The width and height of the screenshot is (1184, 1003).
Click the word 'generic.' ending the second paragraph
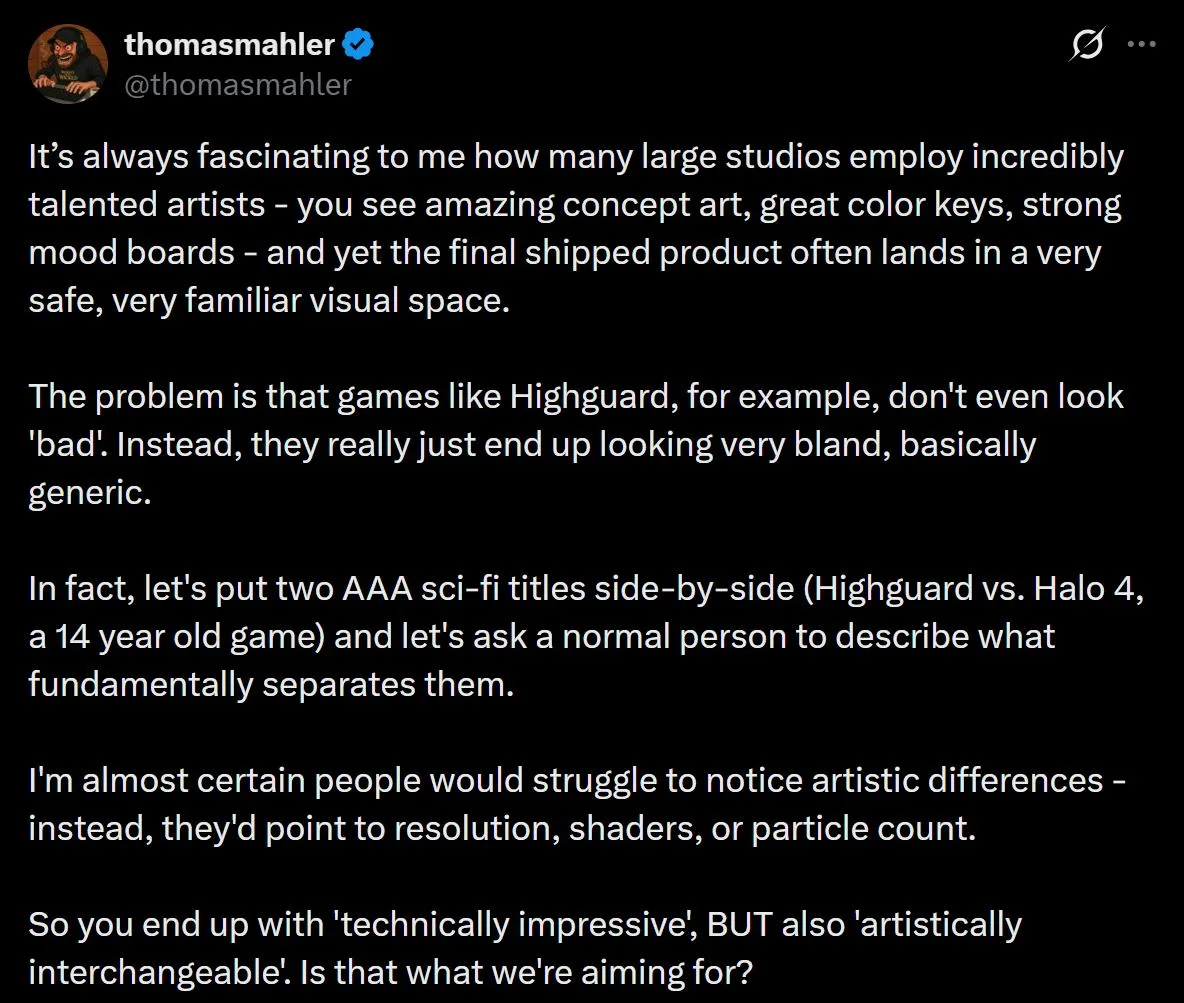point(89,492)
